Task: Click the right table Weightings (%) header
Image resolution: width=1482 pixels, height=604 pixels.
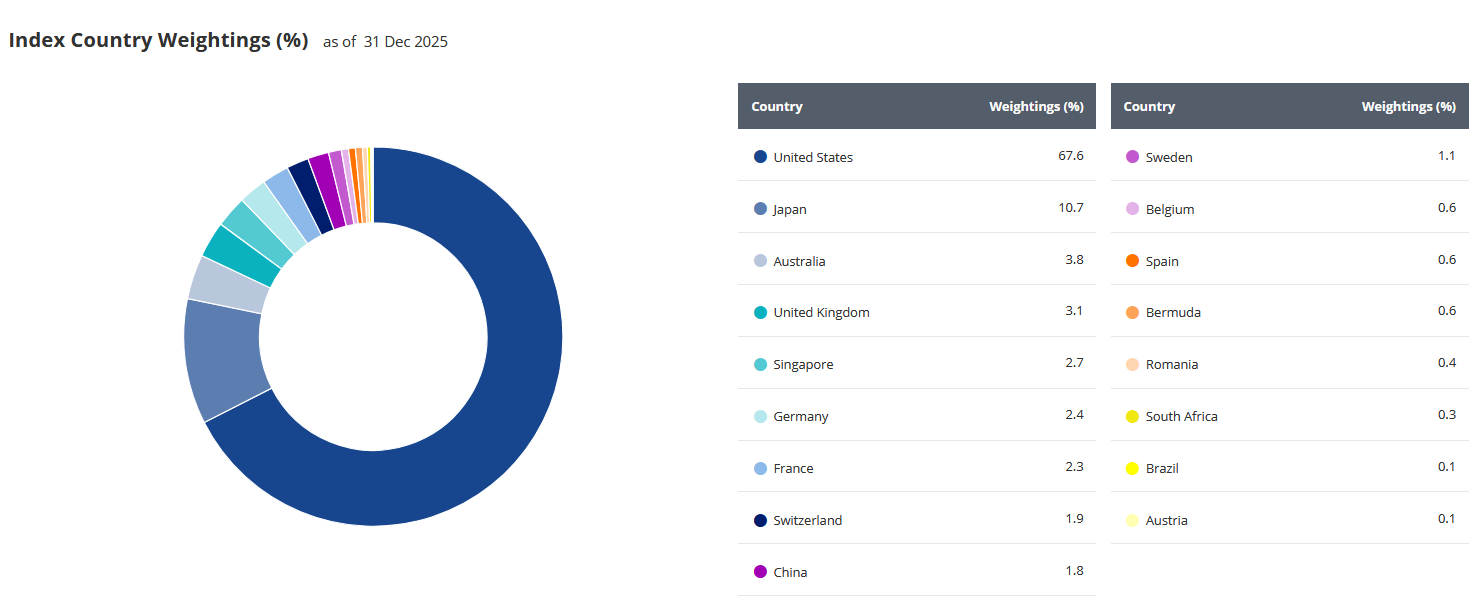Action: pyautogui.click(x=1408, y=106)
